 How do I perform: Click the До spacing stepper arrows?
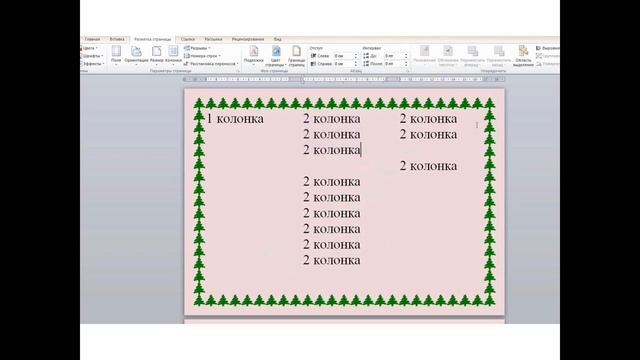[x=406, y=56]
